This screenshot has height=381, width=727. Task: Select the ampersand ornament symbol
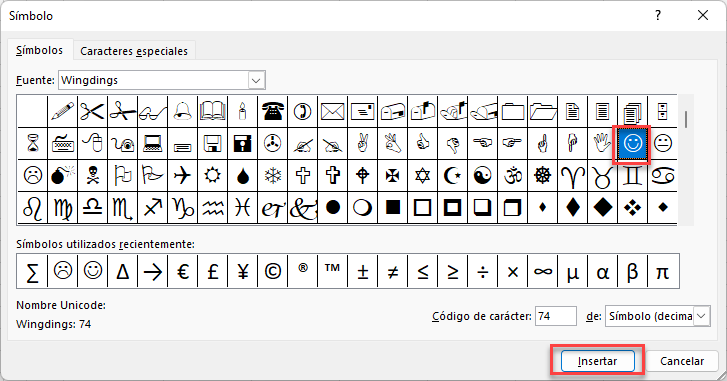pyautogui.click(x=302, y=208)
